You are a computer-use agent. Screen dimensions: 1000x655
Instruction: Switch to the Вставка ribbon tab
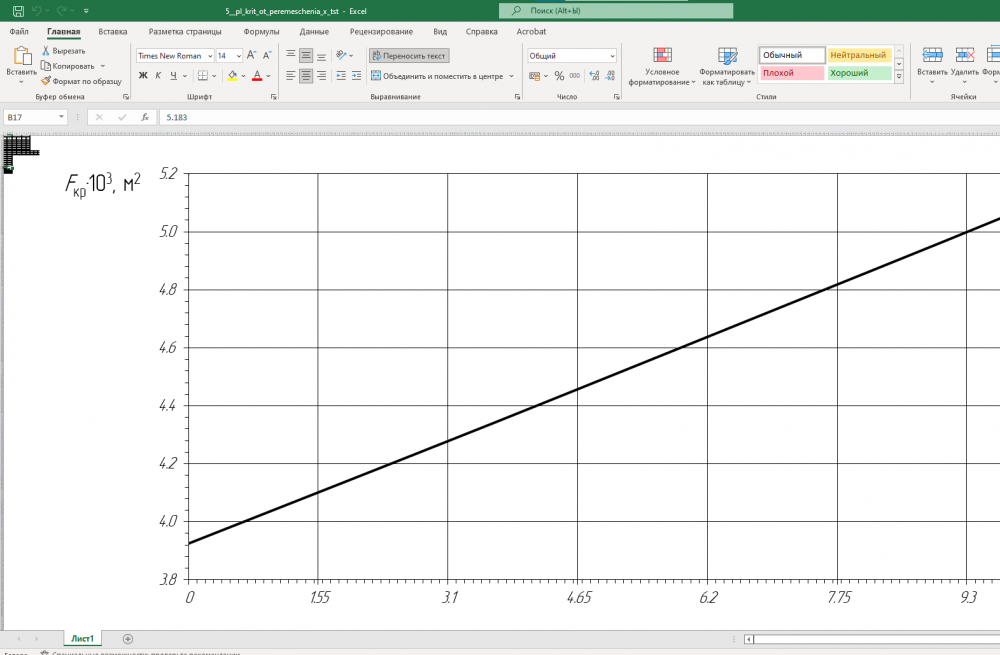(113, 32)
